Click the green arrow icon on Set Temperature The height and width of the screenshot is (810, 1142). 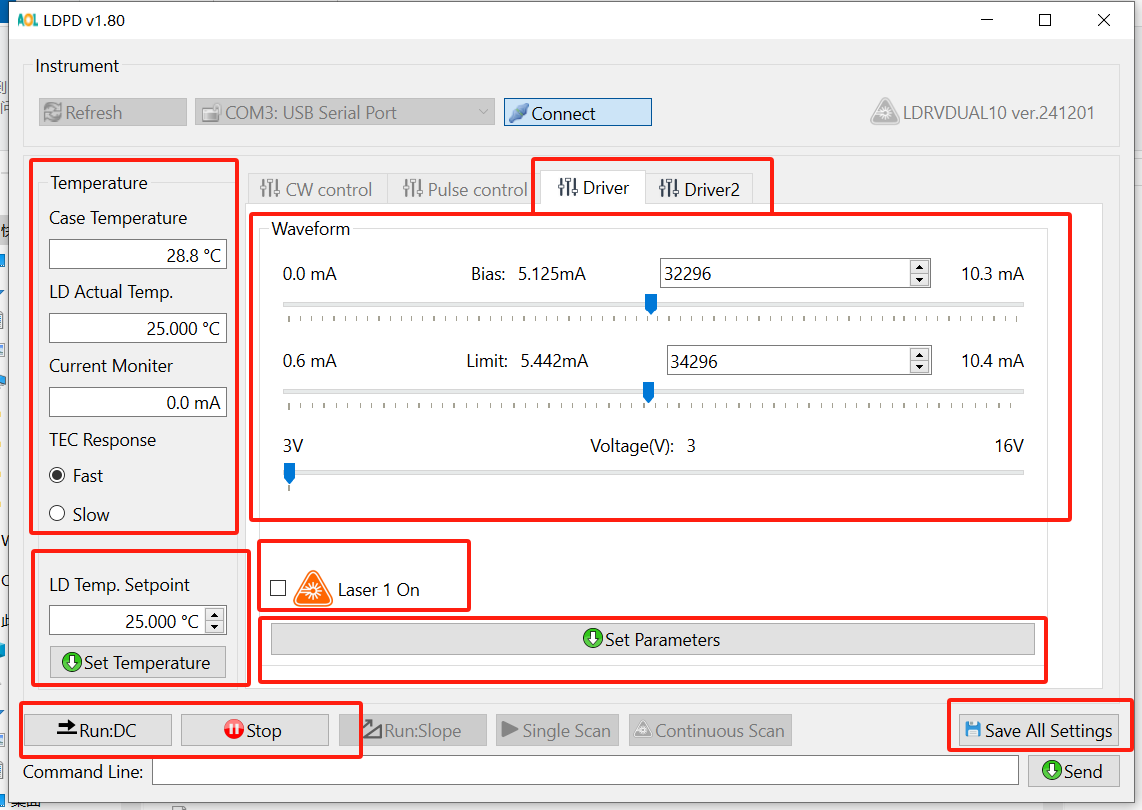[71, 662]
